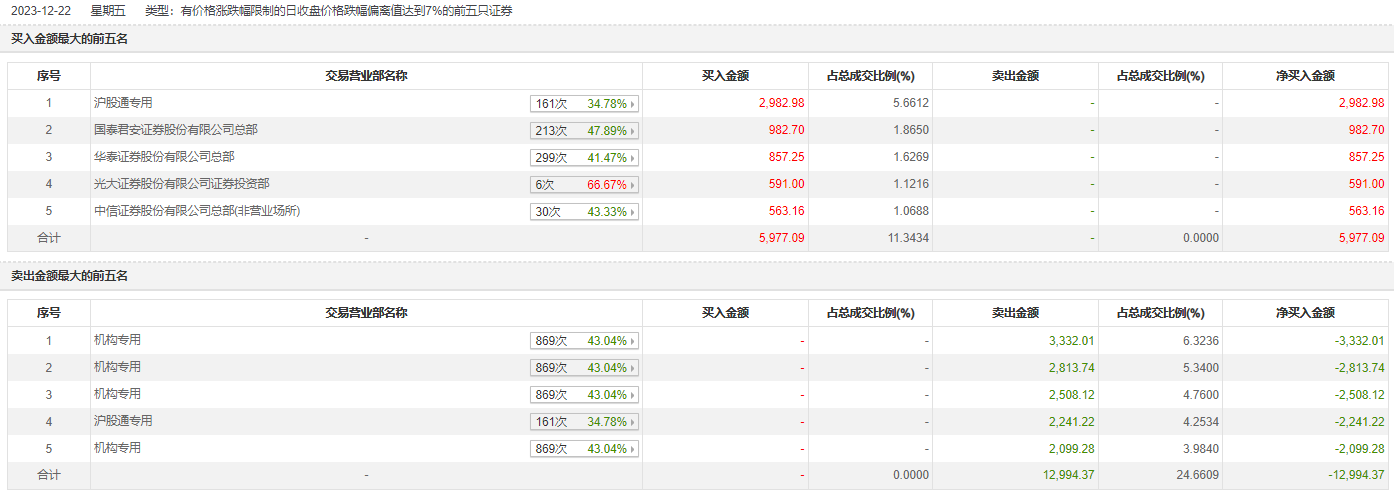
Task: Open the 299次 41.47% box for 华泰证券
Action: pyautogui.click(x=584, y=157)
